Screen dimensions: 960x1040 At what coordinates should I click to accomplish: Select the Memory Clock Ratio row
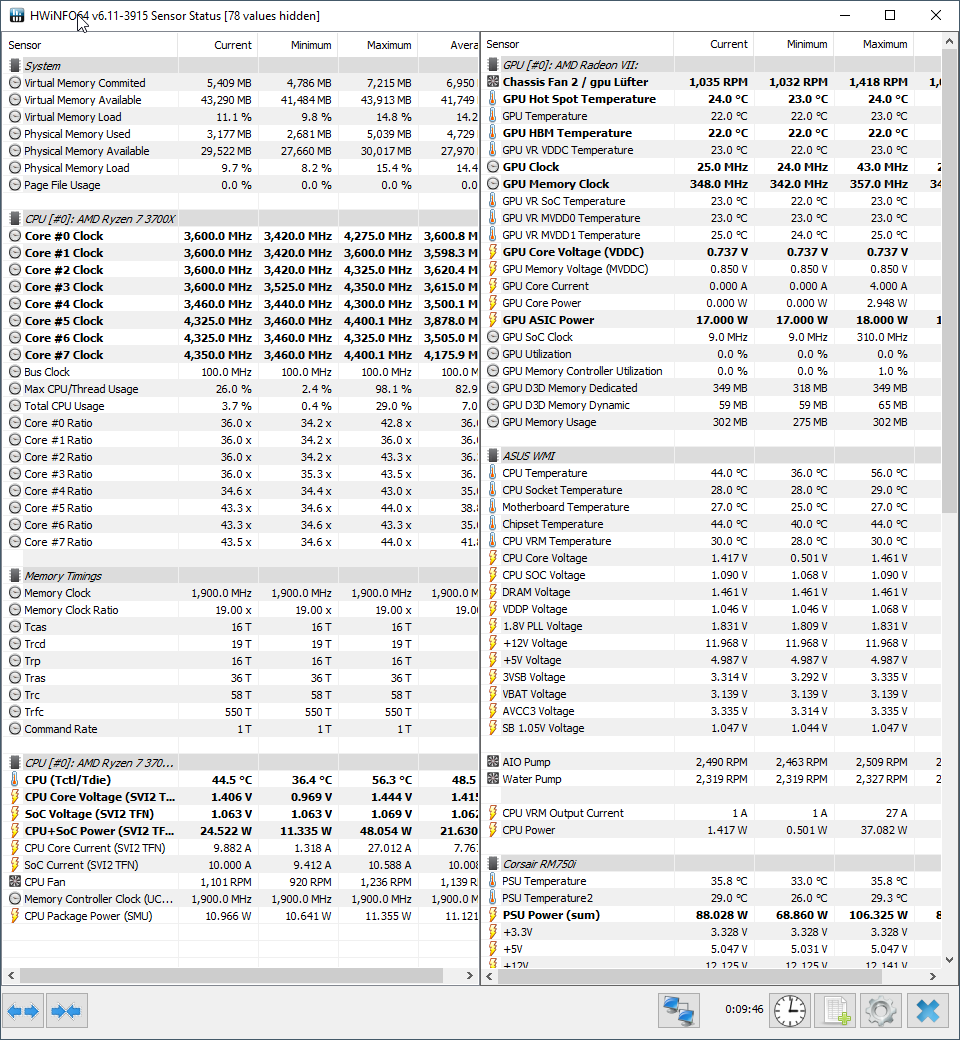240,610
